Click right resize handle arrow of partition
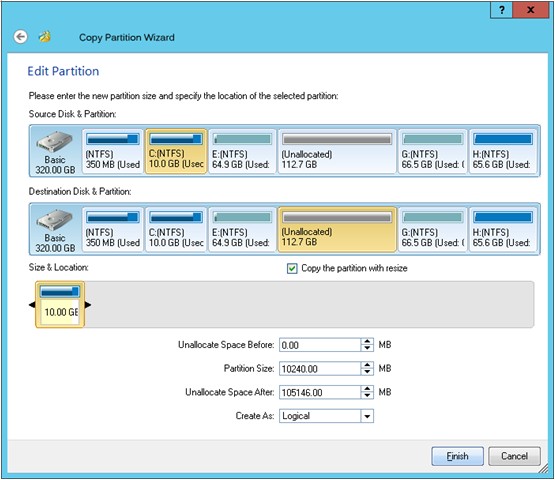 pos(88,305)
